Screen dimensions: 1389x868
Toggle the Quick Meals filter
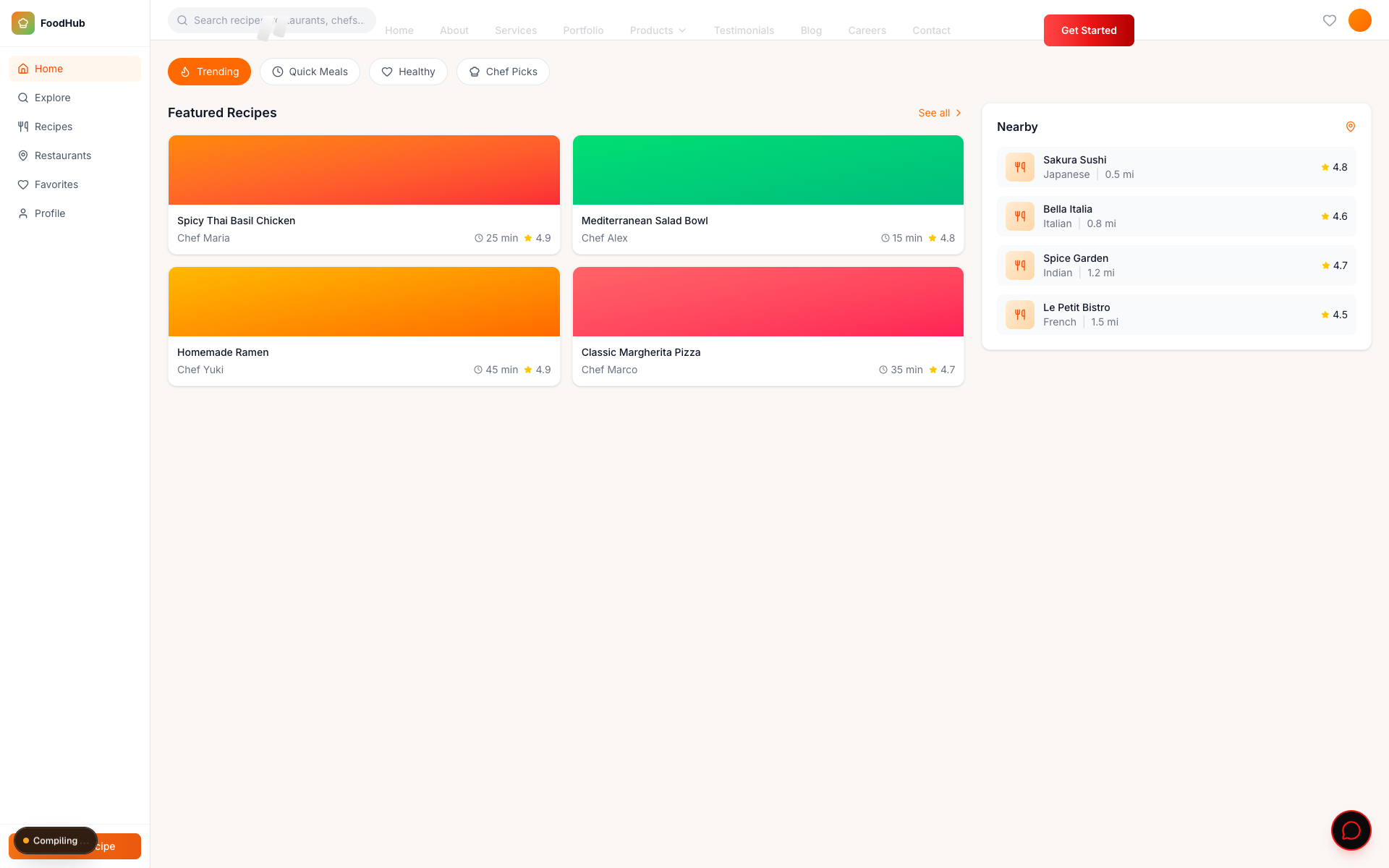coord(310,72)
